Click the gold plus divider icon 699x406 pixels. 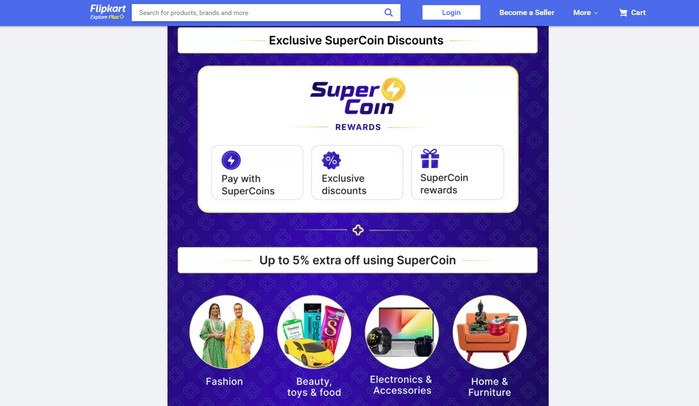click(358, 230)
